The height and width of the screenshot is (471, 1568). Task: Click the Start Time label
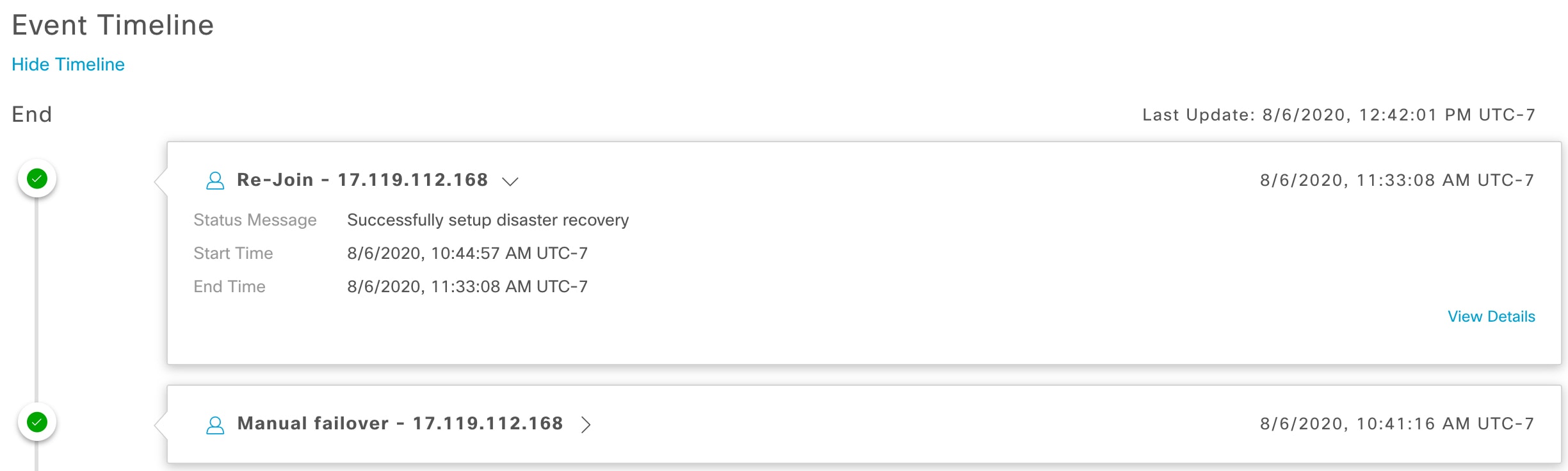tap(233, 254)
